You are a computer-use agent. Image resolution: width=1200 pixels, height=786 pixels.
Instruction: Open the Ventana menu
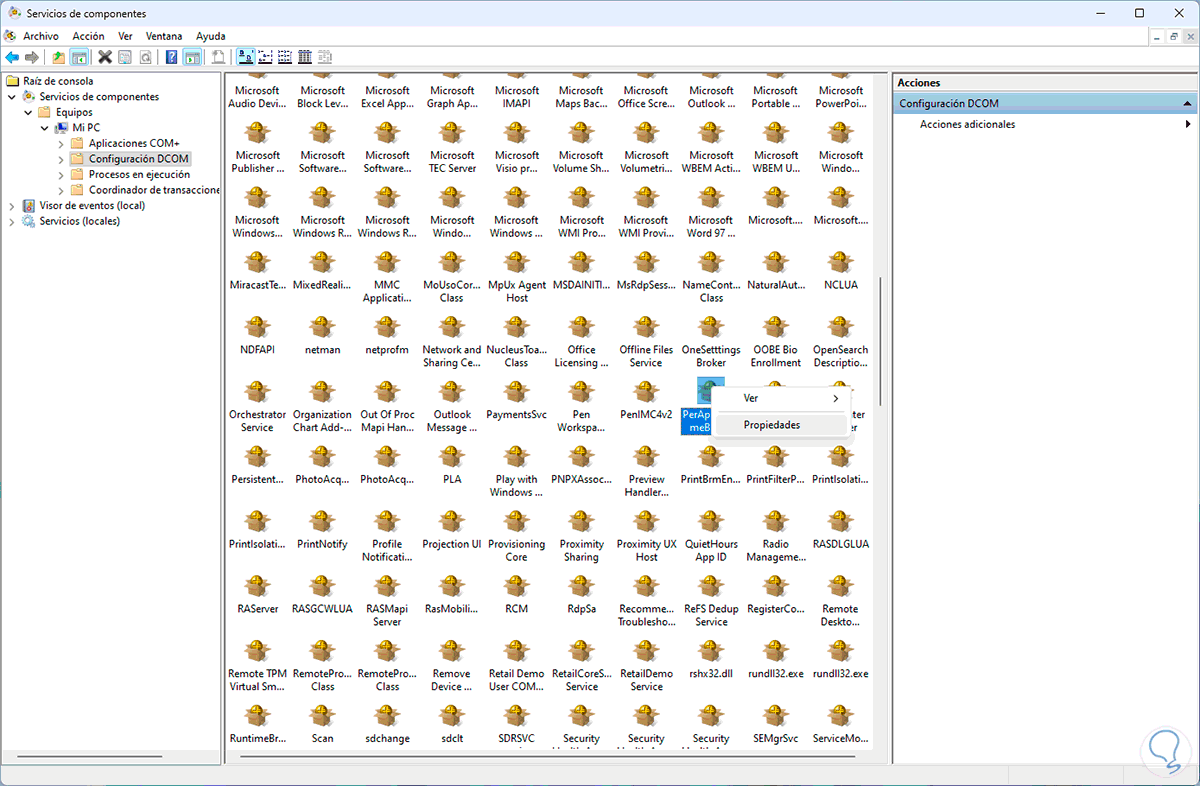tap(164, 36)
